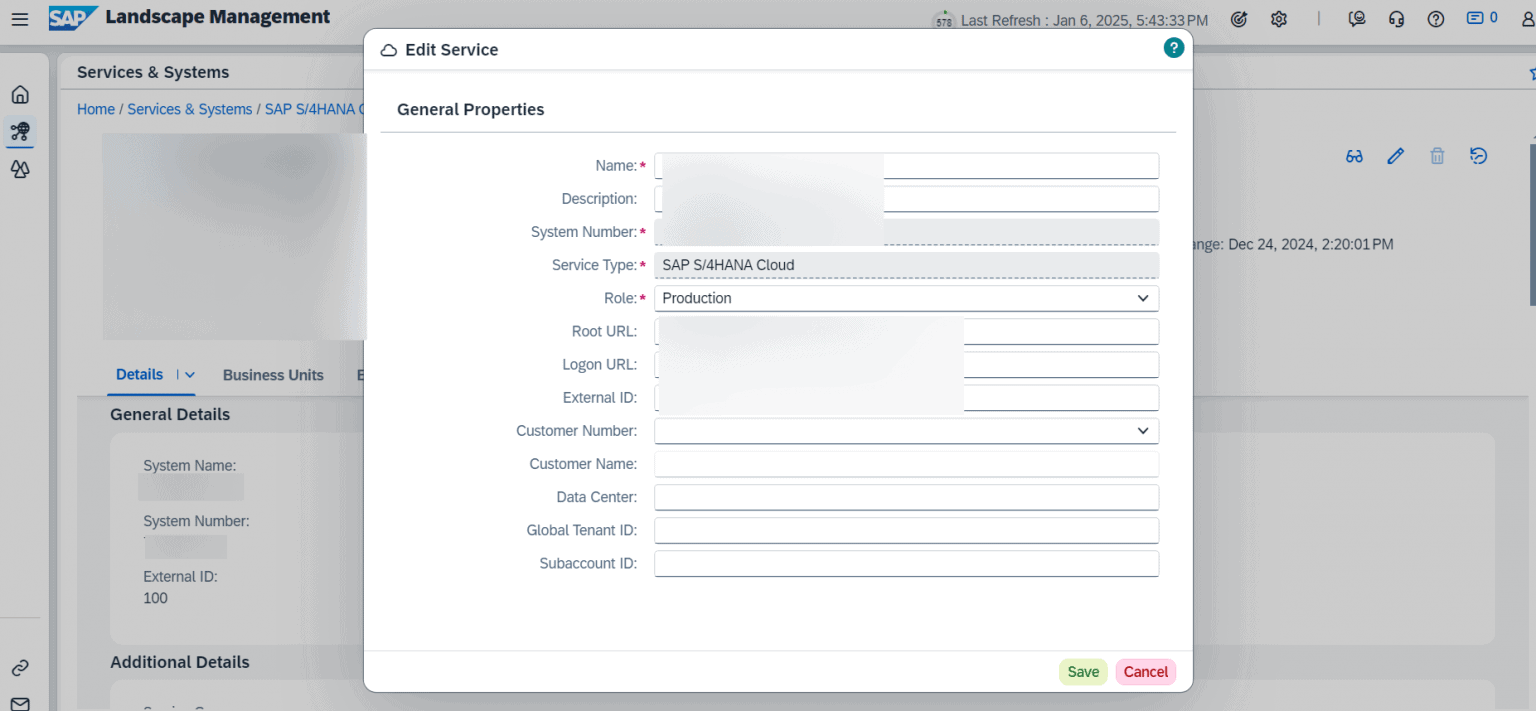The height and width of the screenshot is (711, 1536).
Task: Click the green question mark in the dialog header
Action: [x=1173, y=47]
